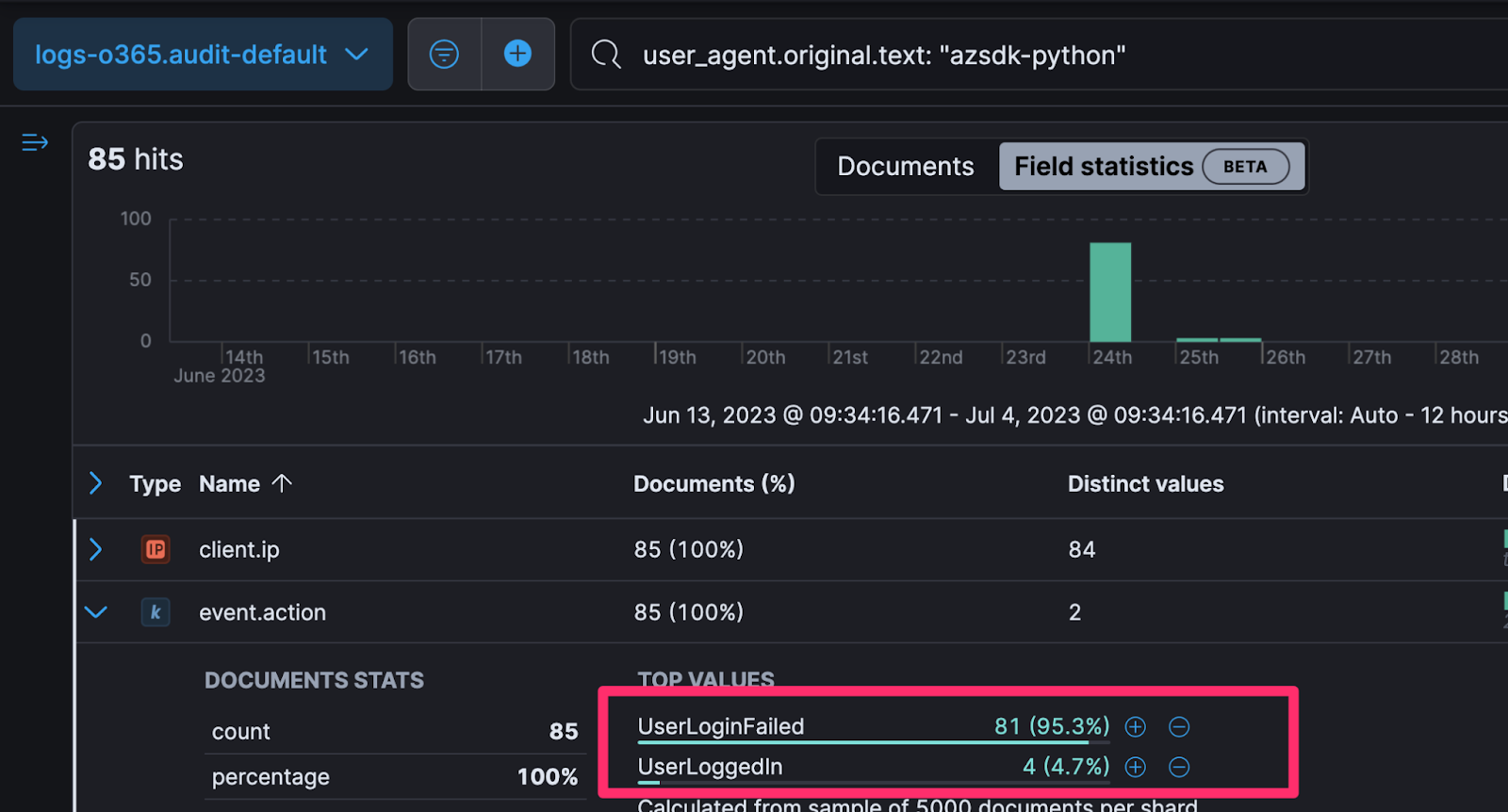Expand the client.ip field row
1508x812 pixels.
click(95, 549)
